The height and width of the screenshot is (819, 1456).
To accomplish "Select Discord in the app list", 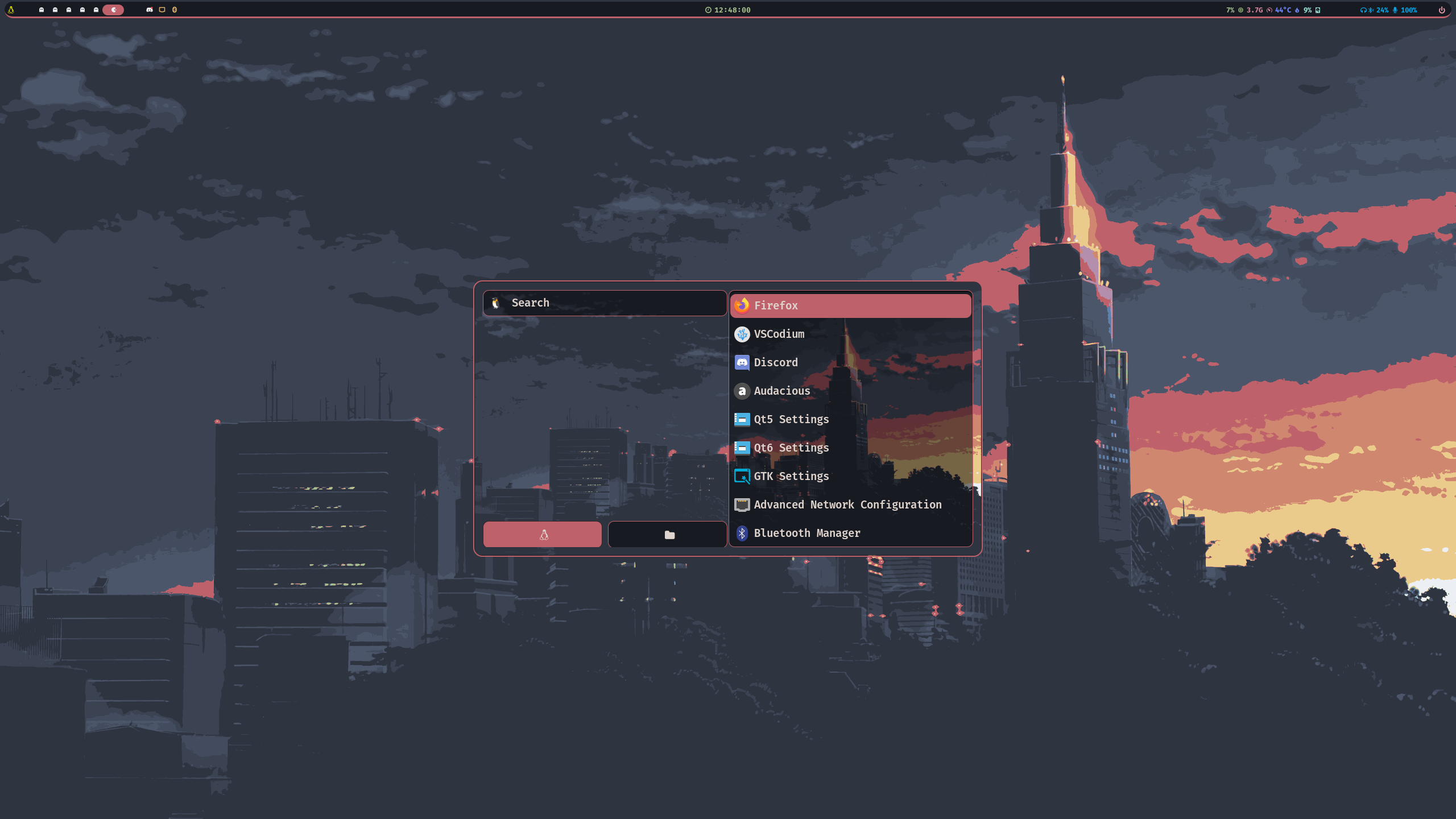I will point(775,362).
